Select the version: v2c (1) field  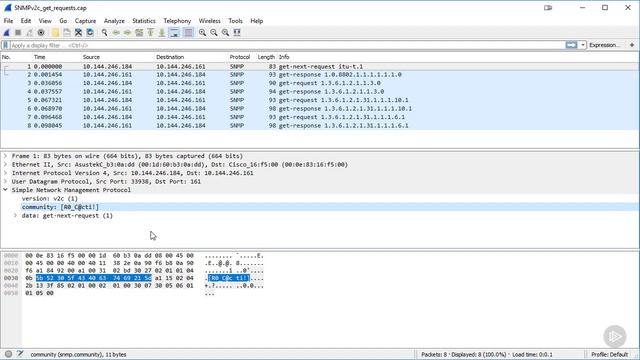pos(50,199)
